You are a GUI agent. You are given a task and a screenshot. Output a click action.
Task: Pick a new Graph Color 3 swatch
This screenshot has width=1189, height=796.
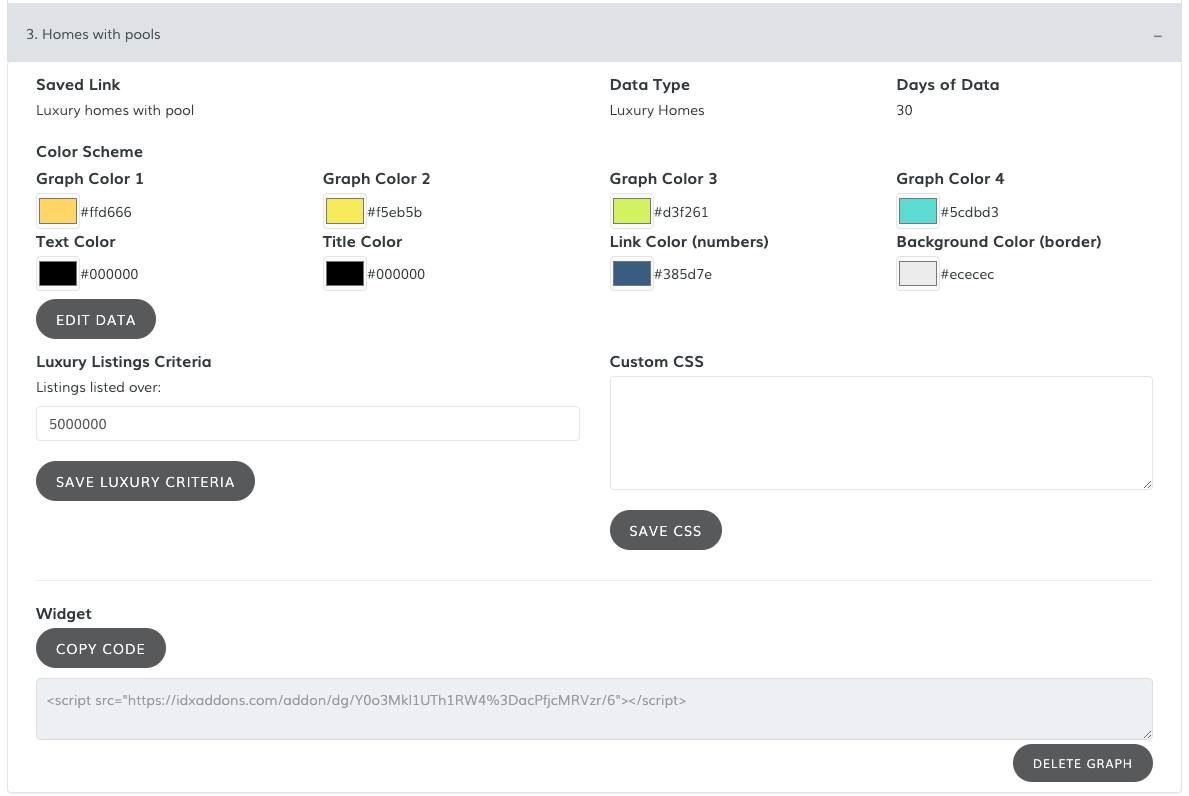pos(631,211)
